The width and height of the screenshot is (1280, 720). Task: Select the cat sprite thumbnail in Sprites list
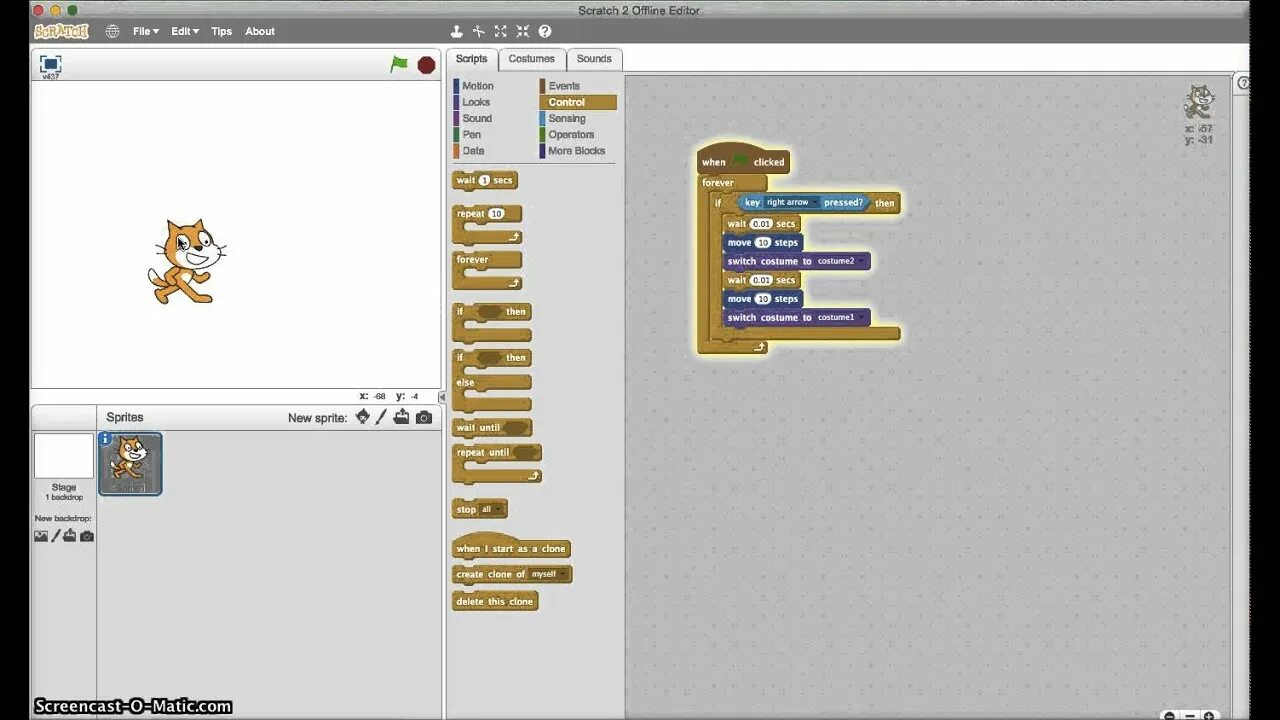130,463
